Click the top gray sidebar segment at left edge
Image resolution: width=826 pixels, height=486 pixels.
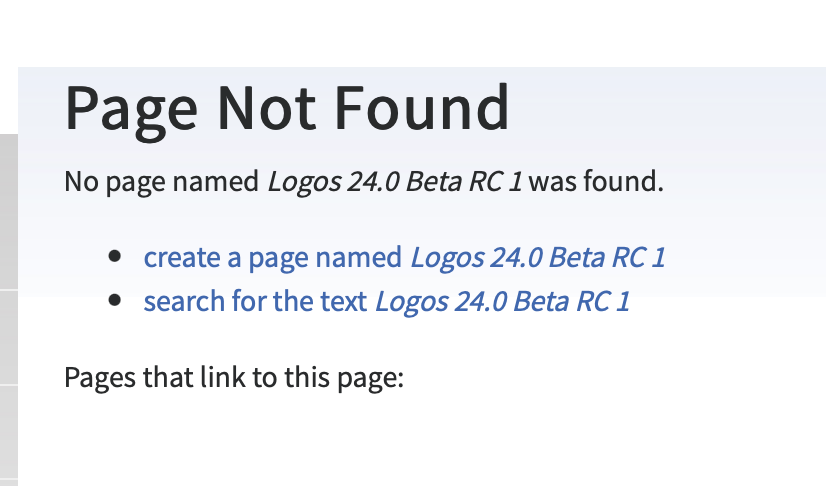coord(9,211)
